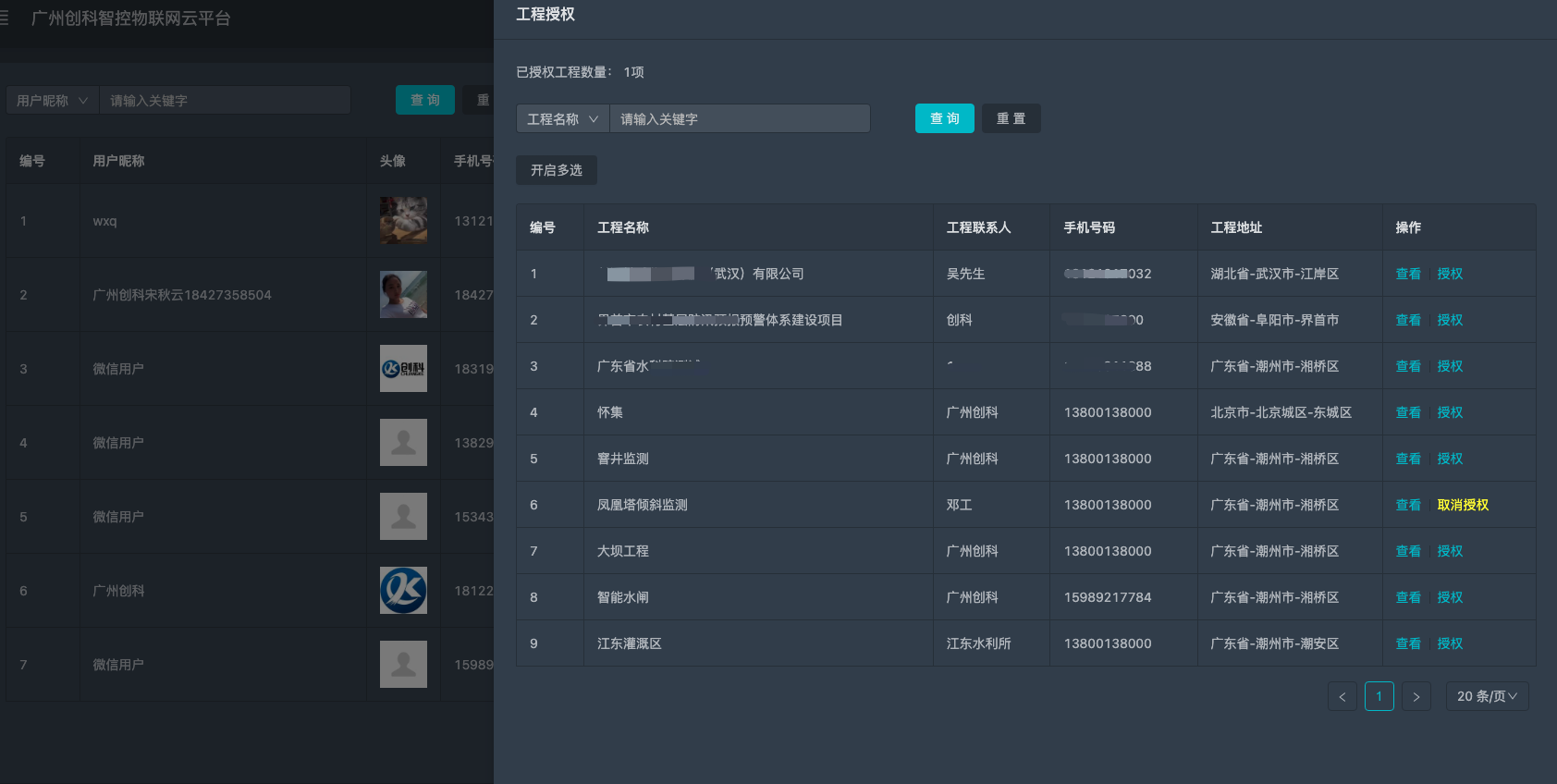
Task: Authorize the 预警体系建设项目 project
Action: tap(1450, 320)
